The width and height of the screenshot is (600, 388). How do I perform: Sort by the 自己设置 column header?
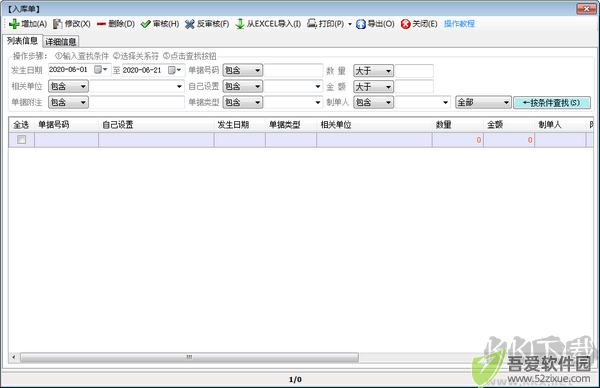tap(156, 125)
